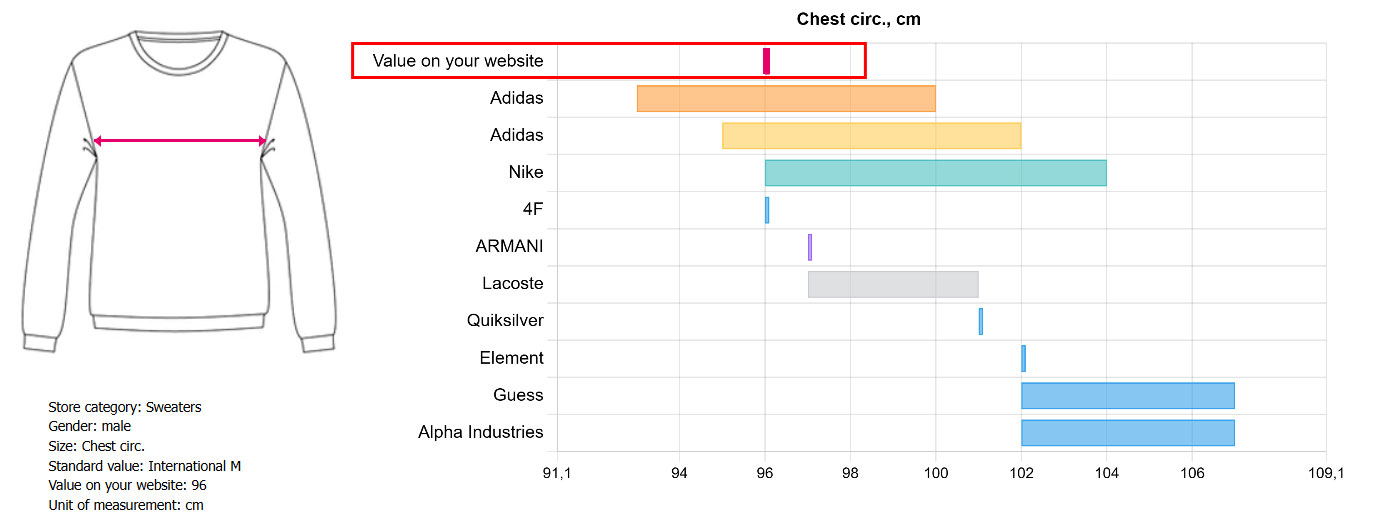Click the Alpha Industries row label
The width and height of the screenshot is (1384, 532).
click(x=481, y=432)
